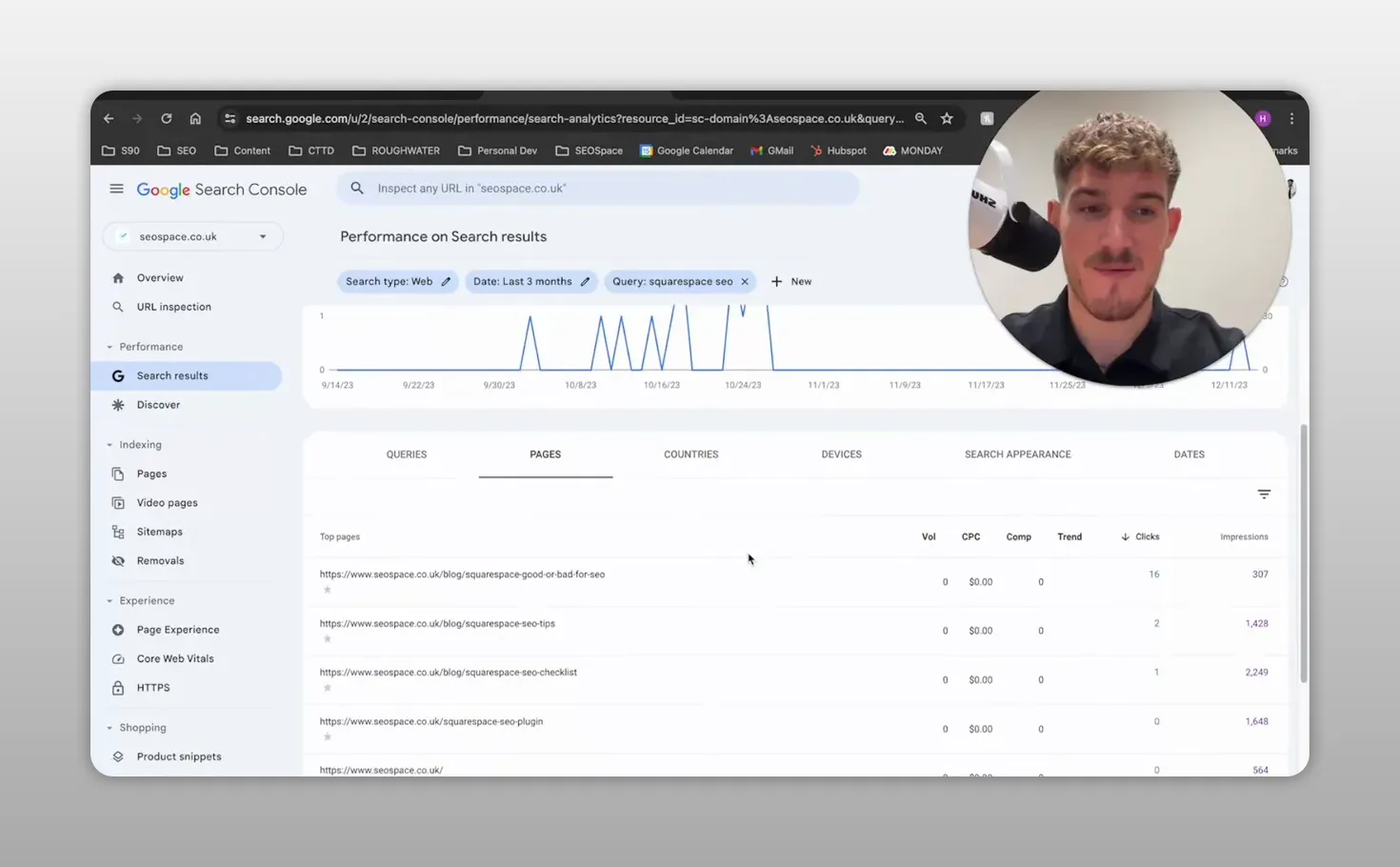Open Discover in the sidebar
1400x867 pixels.
pos(158,405)
